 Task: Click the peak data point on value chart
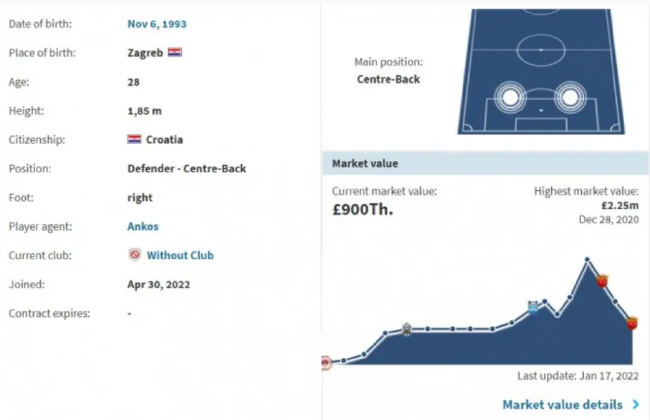pos(587,260)
